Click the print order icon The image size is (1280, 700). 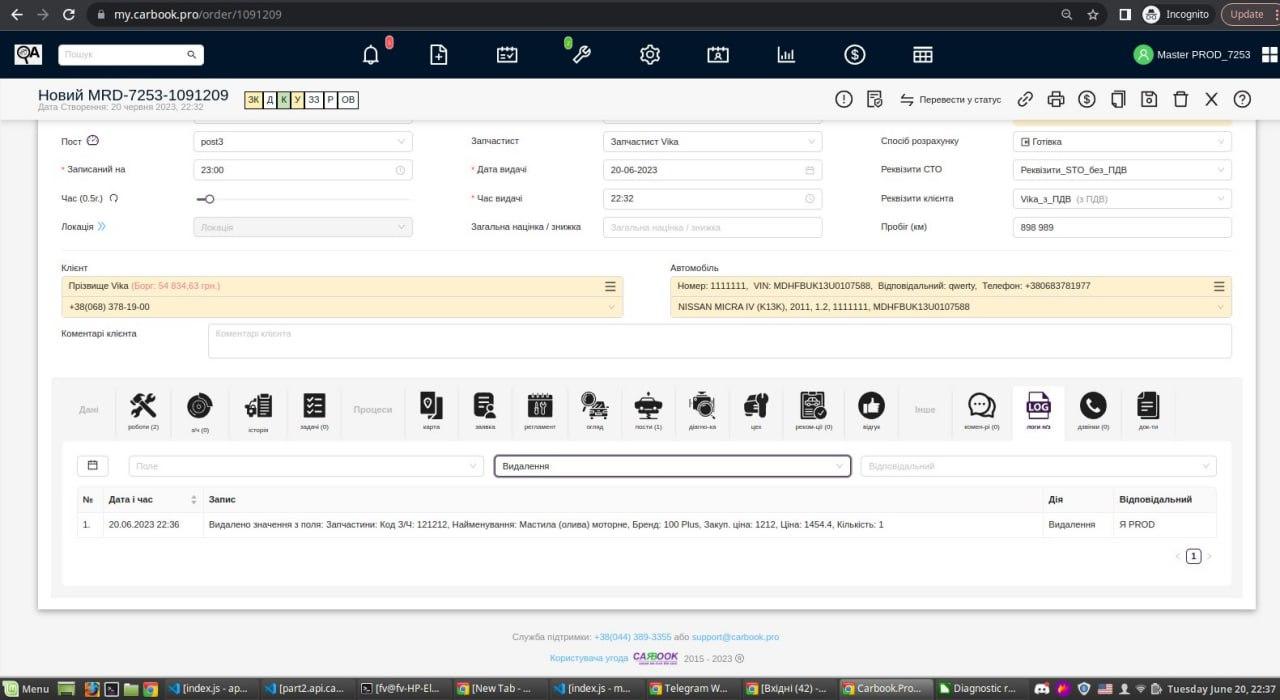[1055, 99]
